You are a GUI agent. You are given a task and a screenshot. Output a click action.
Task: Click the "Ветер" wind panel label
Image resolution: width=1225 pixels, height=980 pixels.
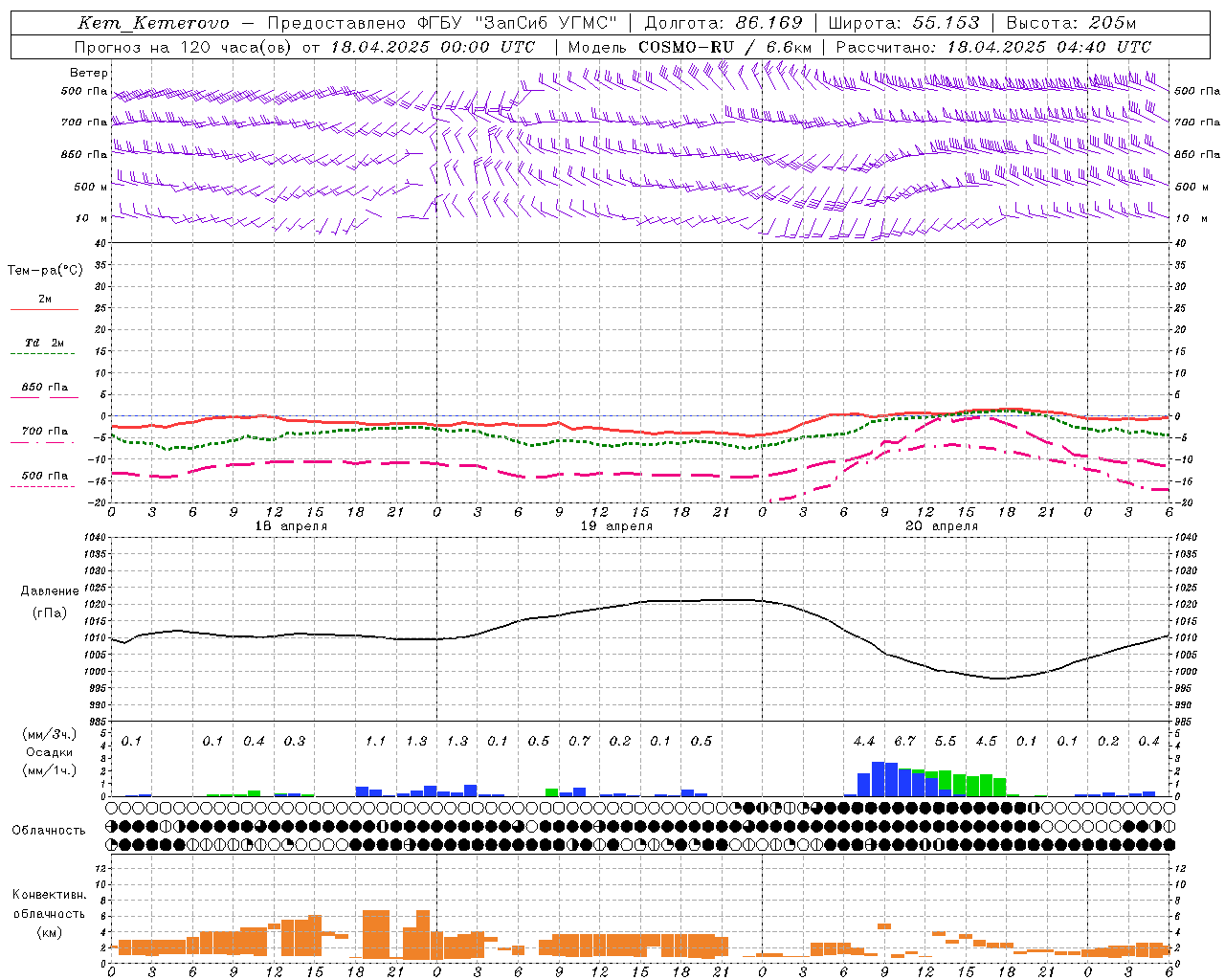pos(89,73)
